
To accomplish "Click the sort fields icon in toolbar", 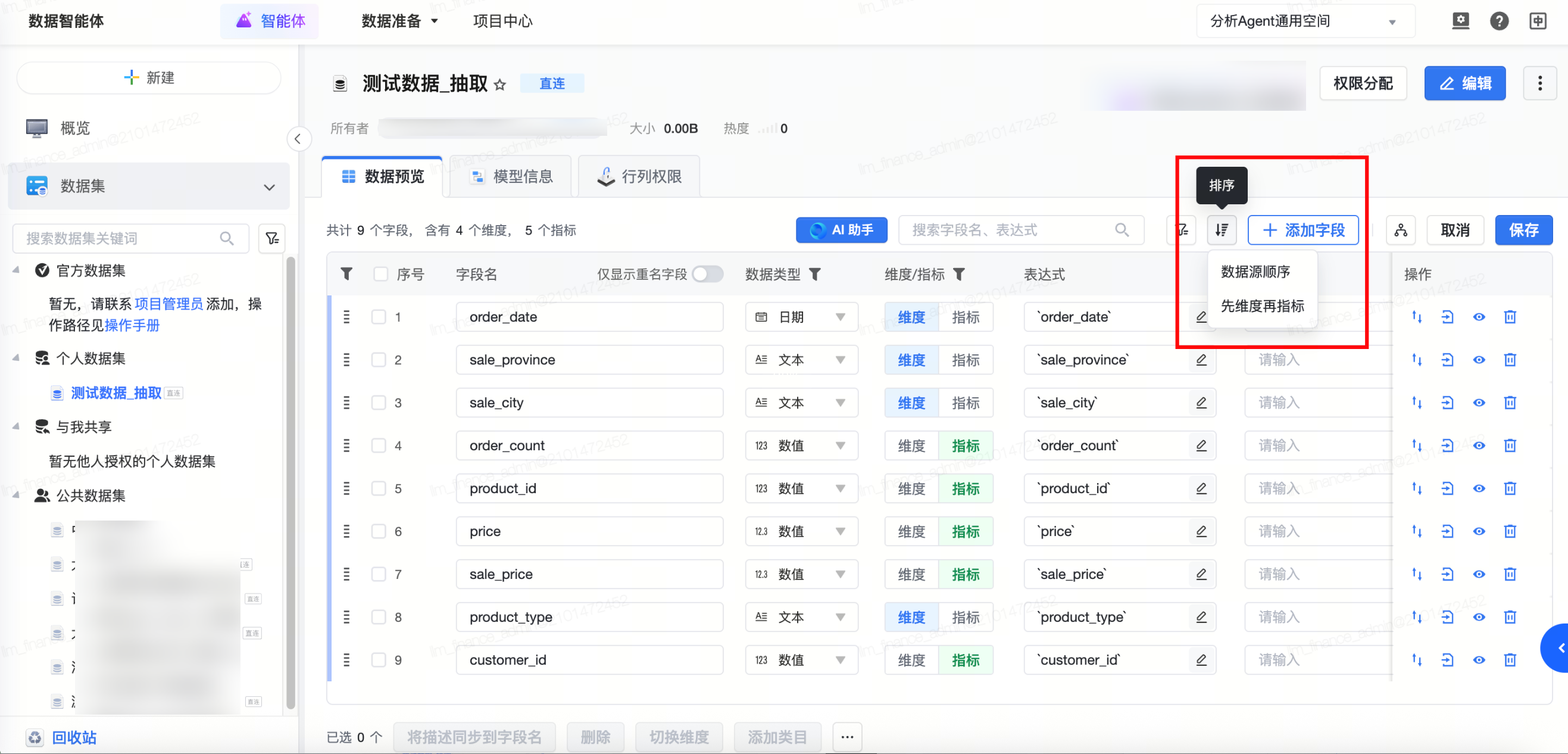I will [1221, 230].
